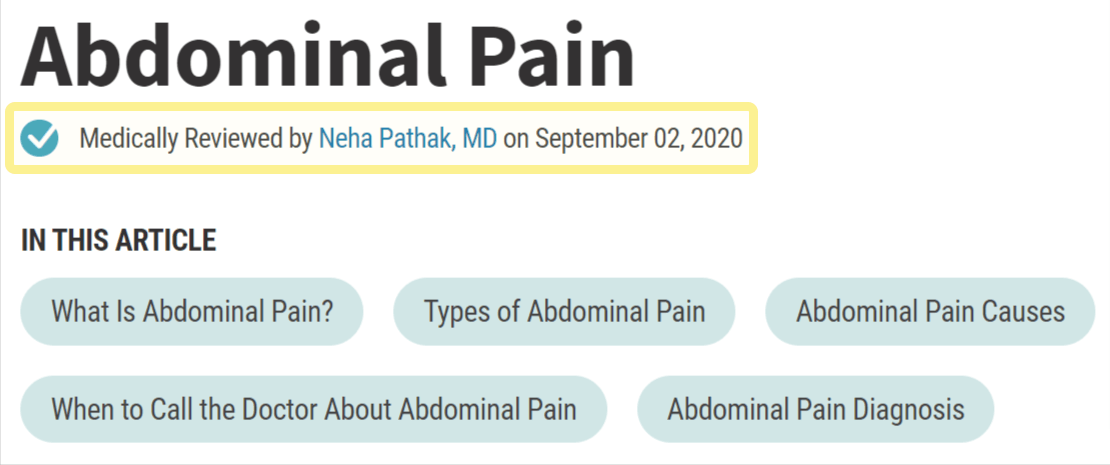The width and height of the screenshot is (1110, 465).
Task: Go to Abdominal Pain Causes section
Action: pyautogui.click(x=930, y=311)
